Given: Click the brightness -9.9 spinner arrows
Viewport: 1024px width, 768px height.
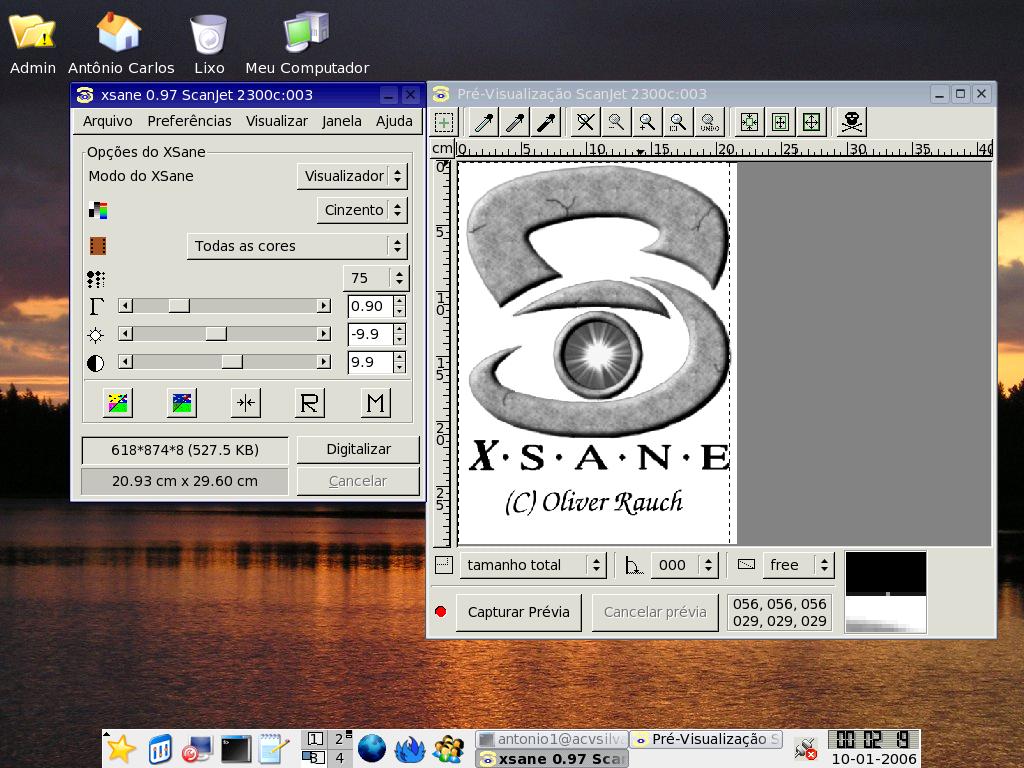Looking at the screenshot, I should click(399, 334).
